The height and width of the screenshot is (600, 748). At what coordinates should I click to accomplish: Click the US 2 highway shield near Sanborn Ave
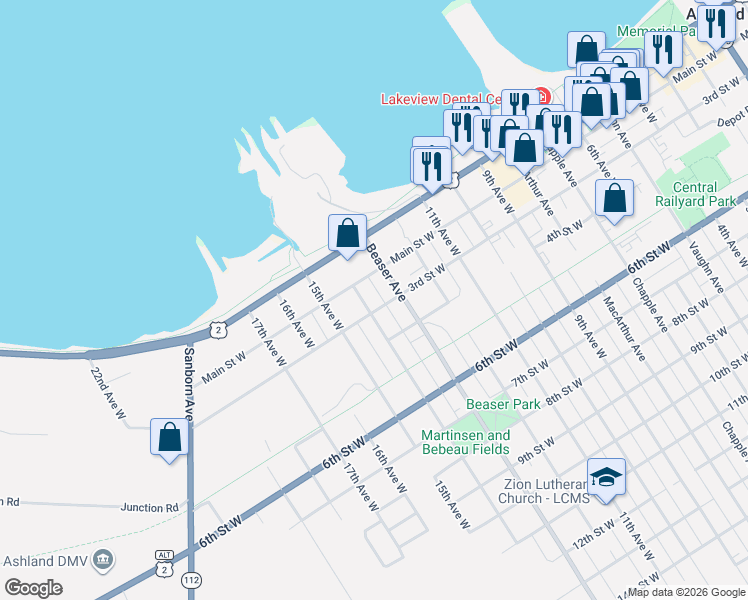[x=218, y=330]
